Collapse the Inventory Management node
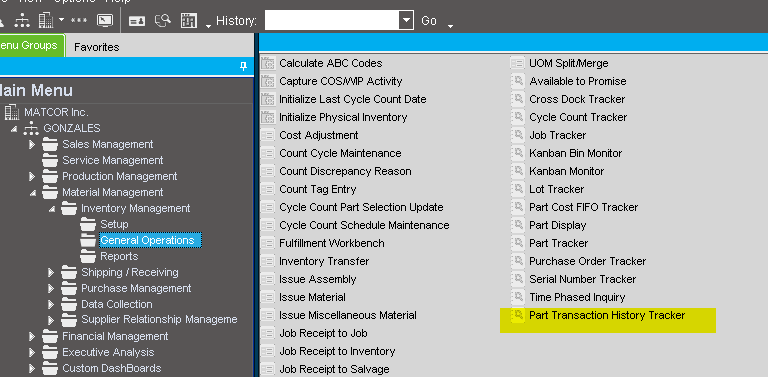Viewport: 768px width, 377px height. 52,209
